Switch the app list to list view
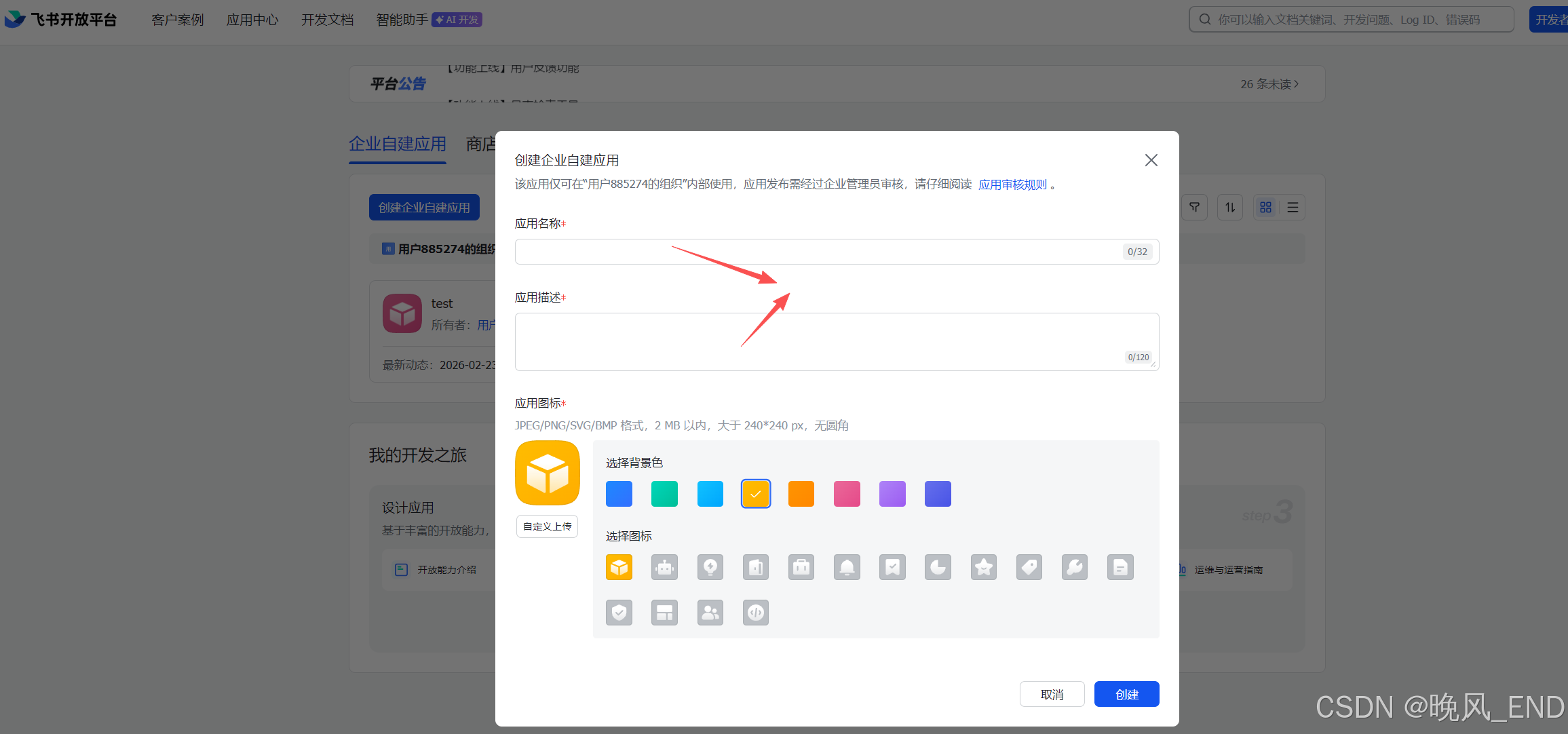Image resolution: width=1568 pixels, height=734 pixels. pyautogui.click(x=1292, y=207)
